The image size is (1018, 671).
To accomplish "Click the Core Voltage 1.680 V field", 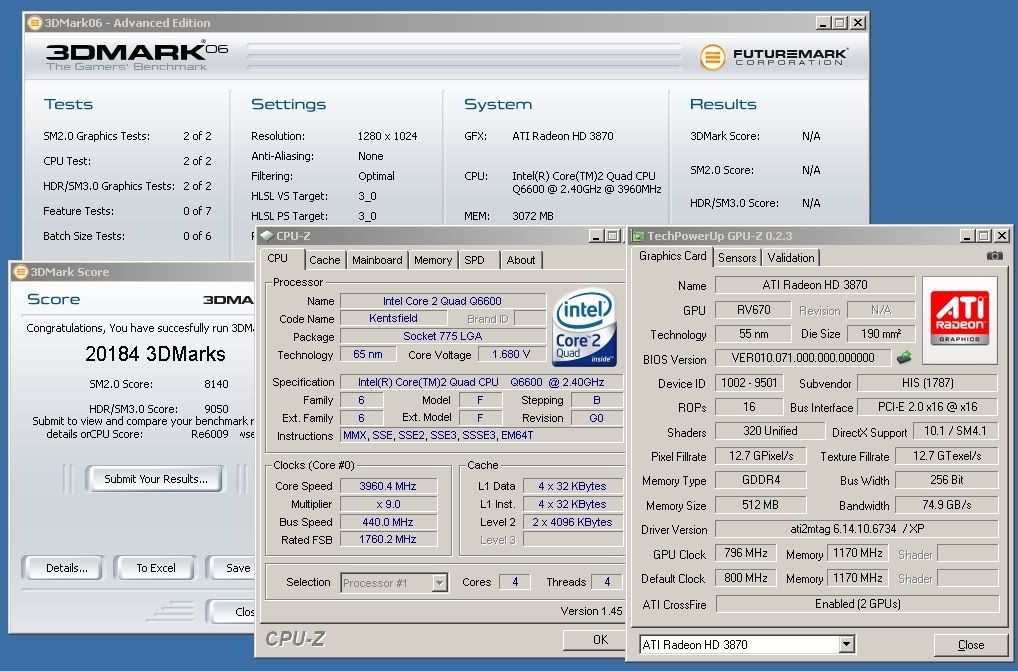I will pos(511,354).
